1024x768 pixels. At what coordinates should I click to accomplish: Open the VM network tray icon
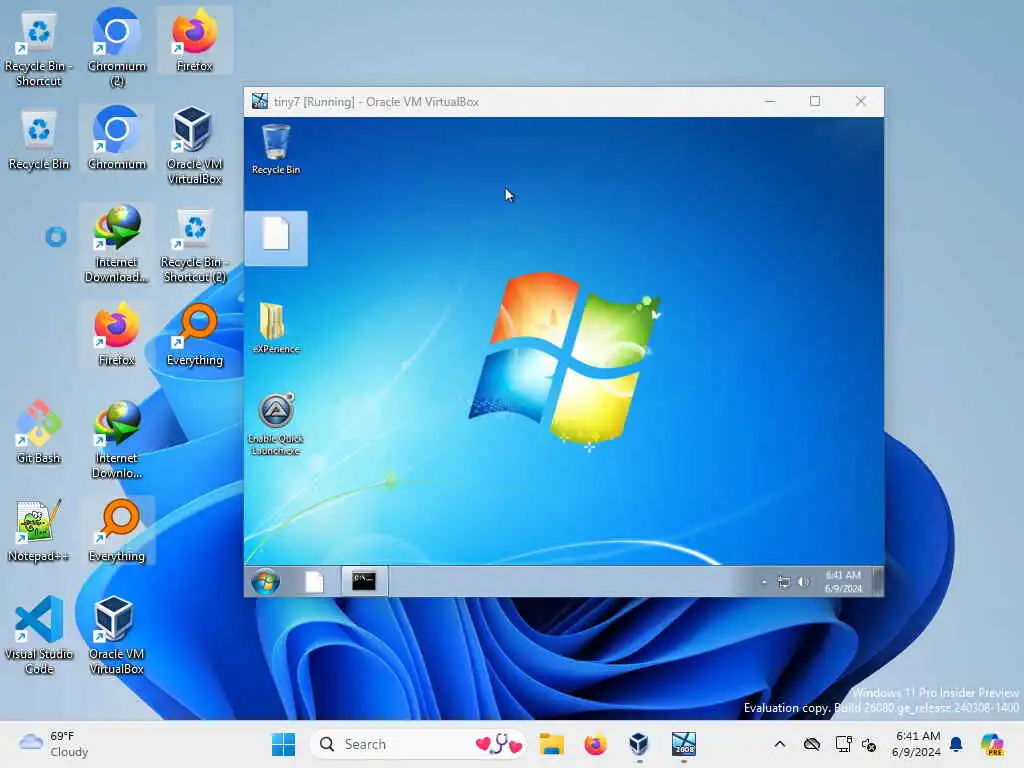click(x=784, y=581)
